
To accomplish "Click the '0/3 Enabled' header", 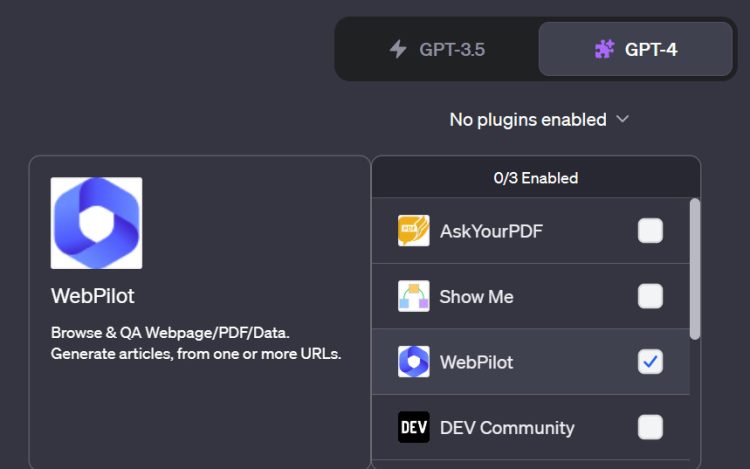I will (x=536, y=178).
